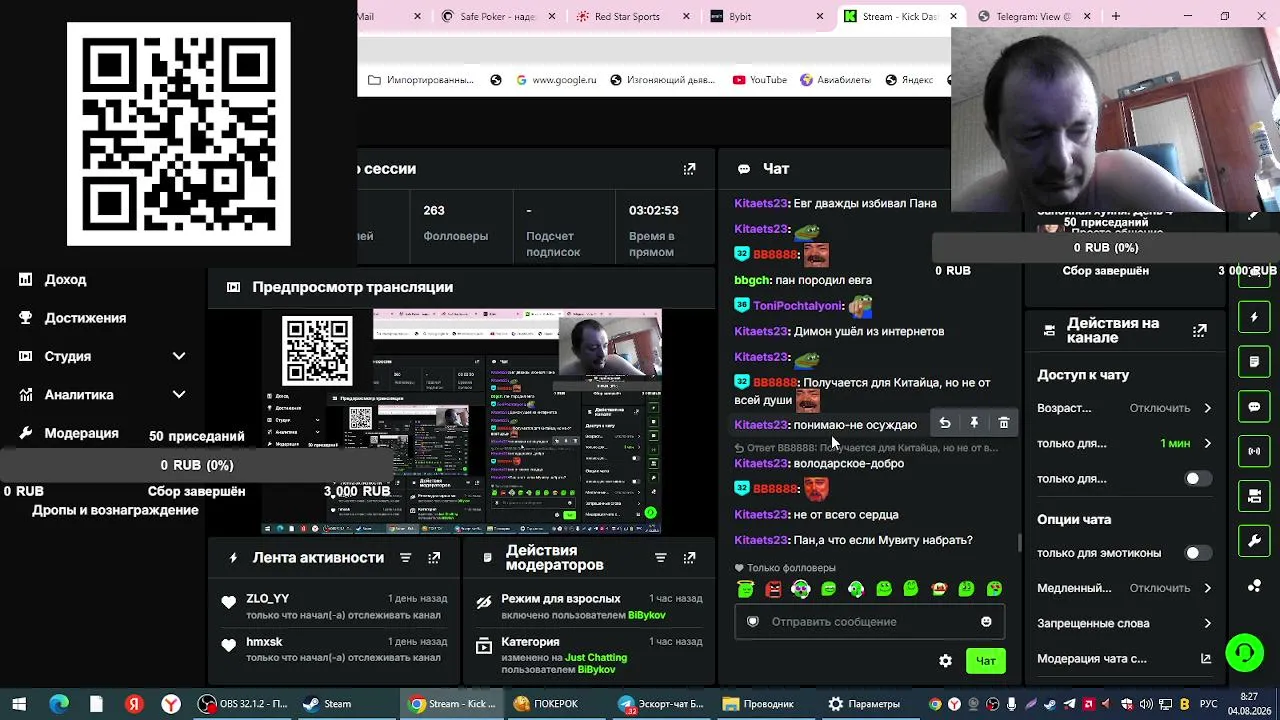Image resolution: width=1280 pixels, height=720 pixels.
Task: Open Авиабилеты bookmark
Action: coord(835,80)
